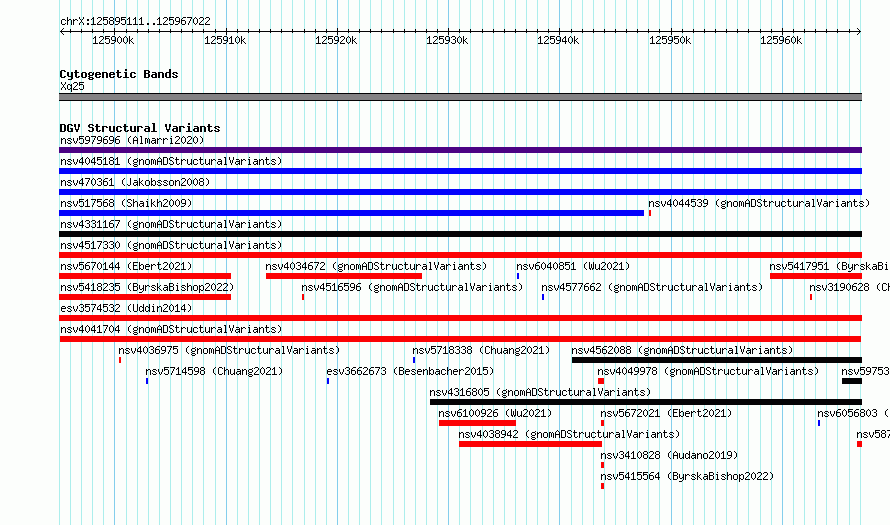
Task: Click the nsv5979696 (Almarri2020) variant label
Action: click(x=132, y=140)
